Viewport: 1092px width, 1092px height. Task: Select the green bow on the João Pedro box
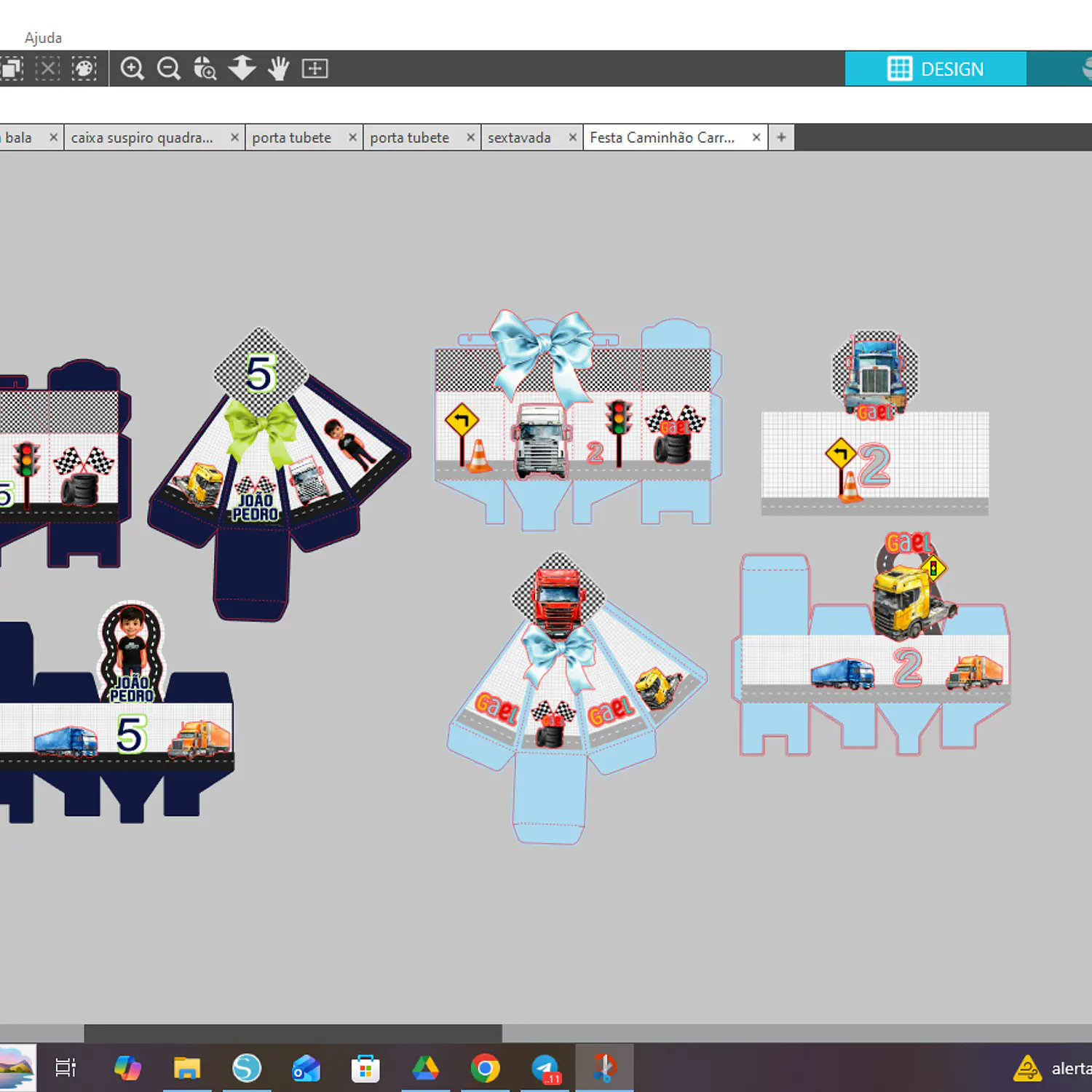point(261,431)
